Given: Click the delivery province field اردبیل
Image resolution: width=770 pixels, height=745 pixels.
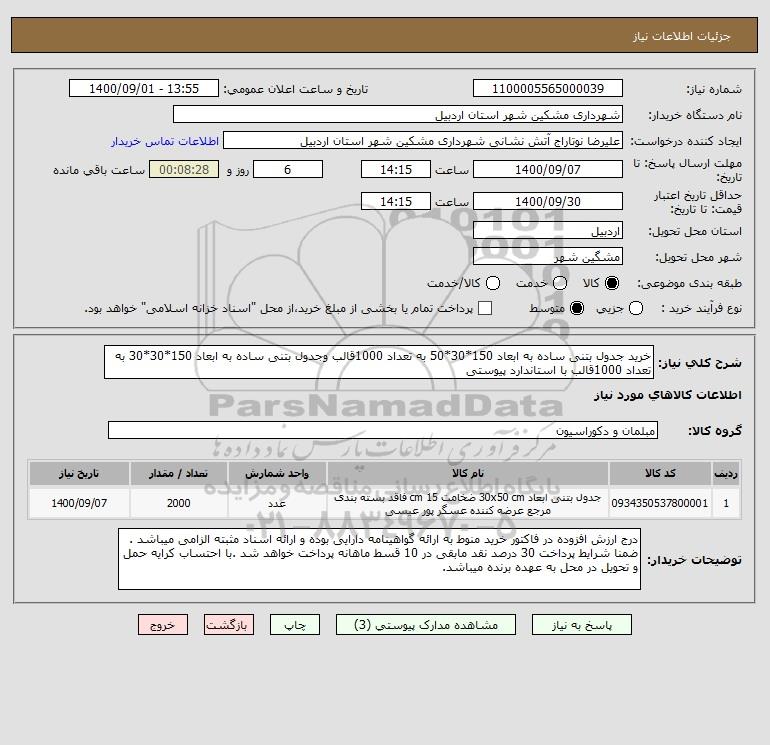Looking at the screenshot, I should click(x=548, y=230).
